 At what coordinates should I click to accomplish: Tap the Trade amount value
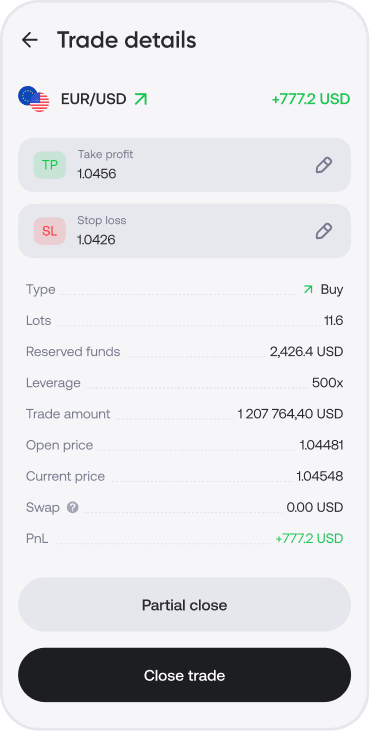[x=290, y=414]
